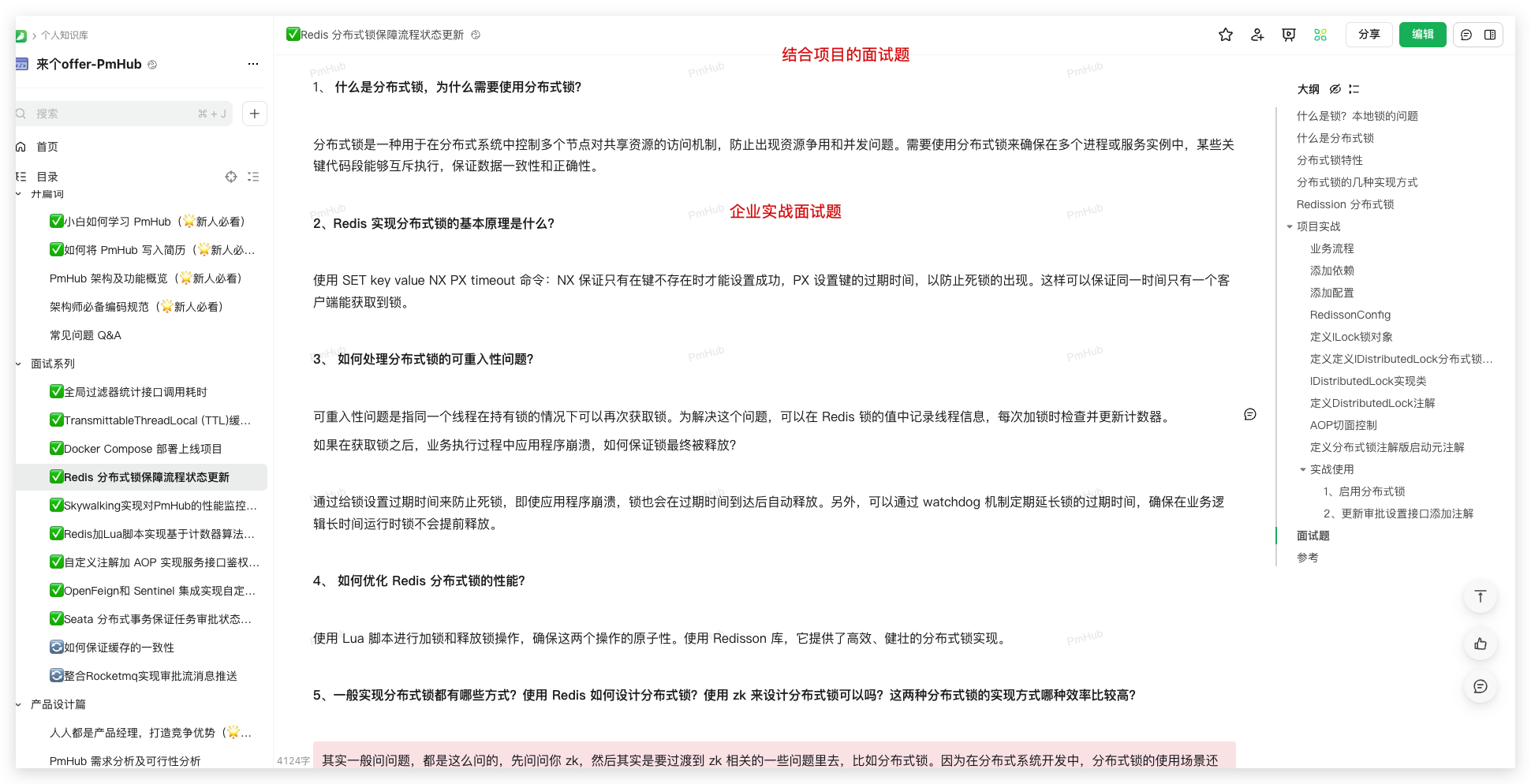The image size is (1531, 784).
Task: Open the green apps grid icon
Action: point(1320,35)
